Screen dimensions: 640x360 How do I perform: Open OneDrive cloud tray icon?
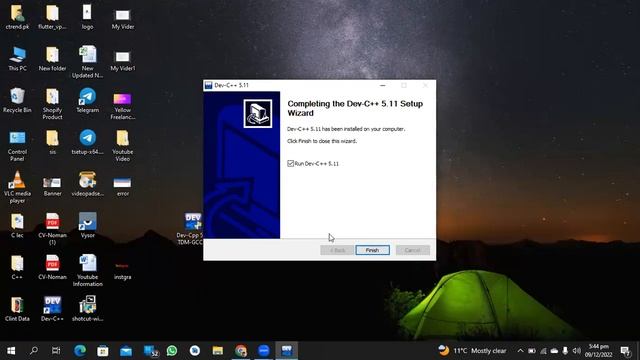click(x=554, y=351)
